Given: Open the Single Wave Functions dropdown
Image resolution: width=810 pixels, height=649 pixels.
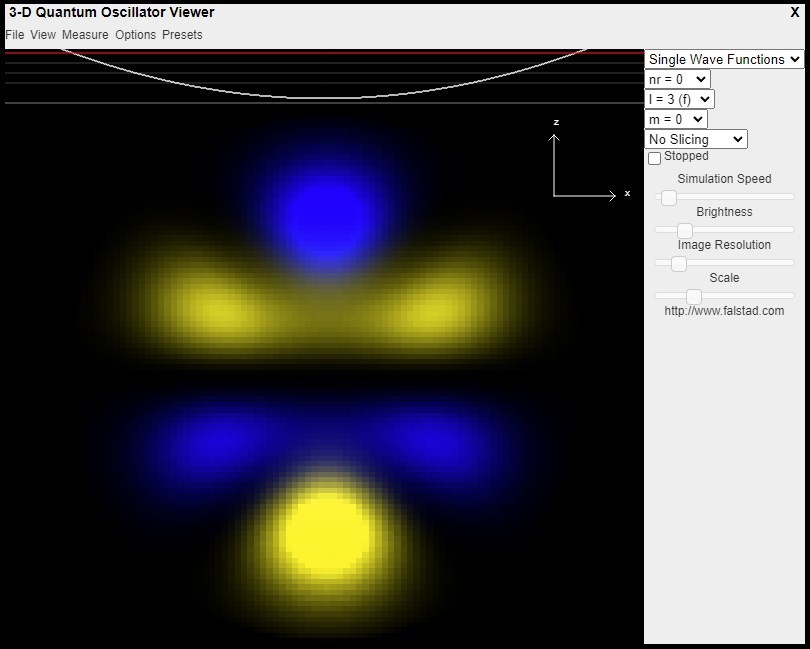Looking at the screenshot, I should point(724,59).
